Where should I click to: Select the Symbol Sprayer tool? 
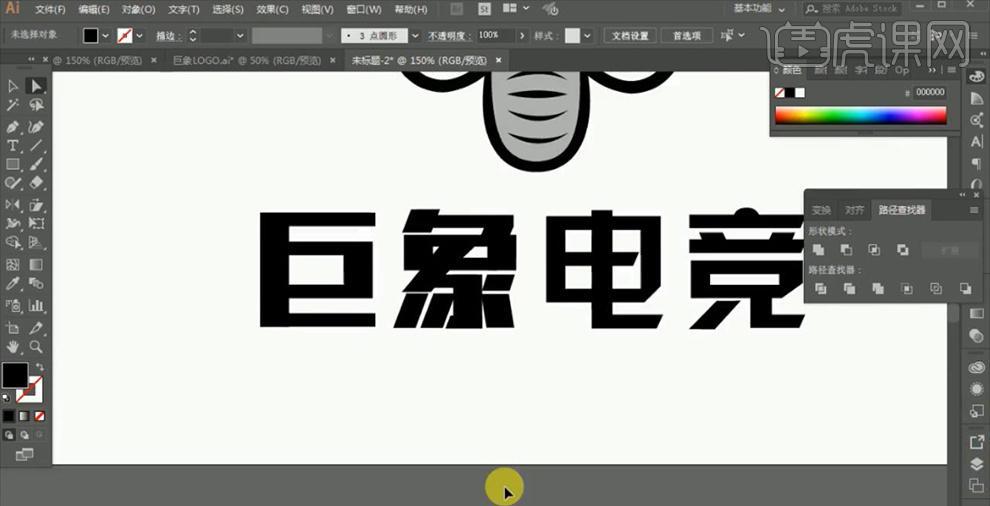coord(13,306)
